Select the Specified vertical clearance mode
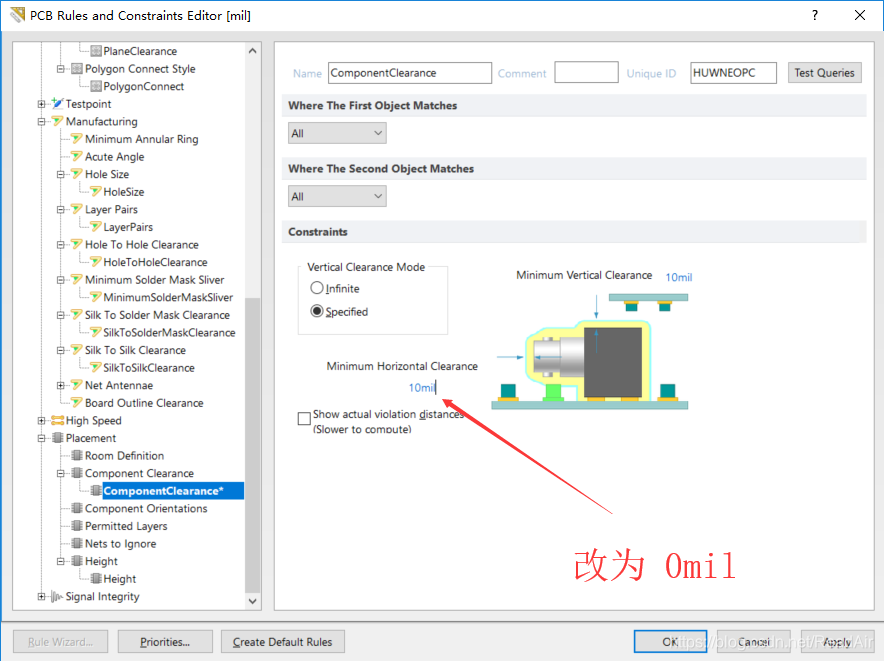 click(x=317, y=311)
